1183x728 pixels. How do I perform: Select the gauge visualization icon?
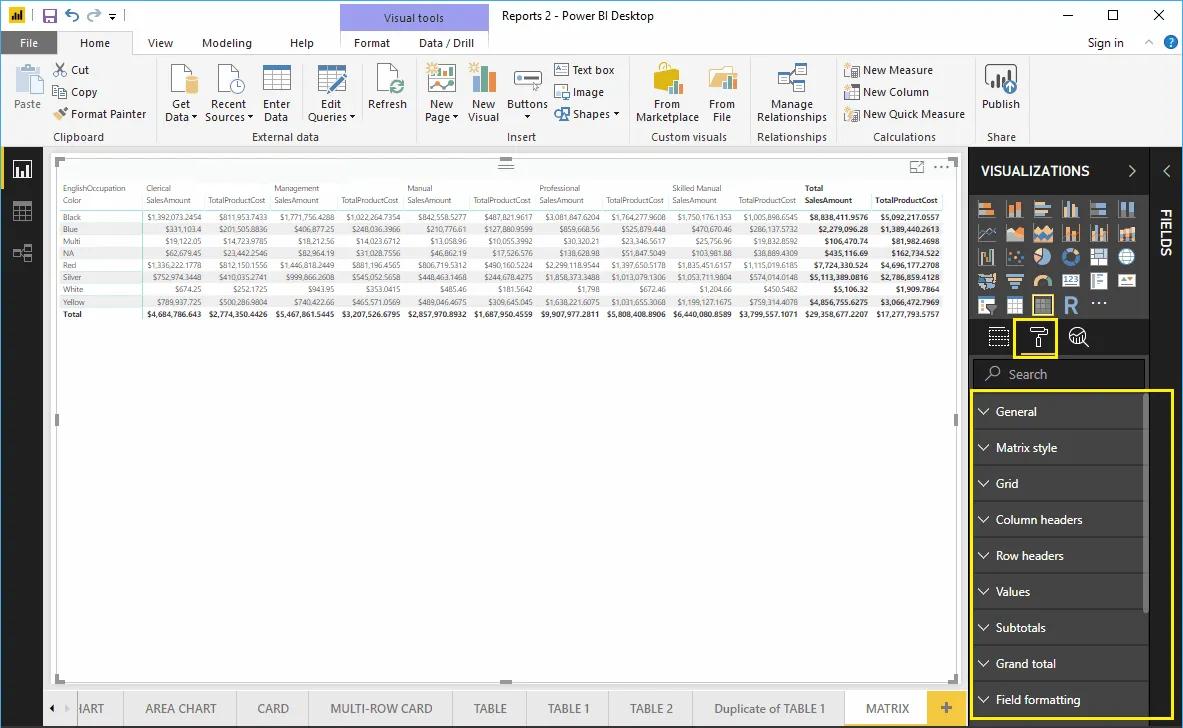1043,279
